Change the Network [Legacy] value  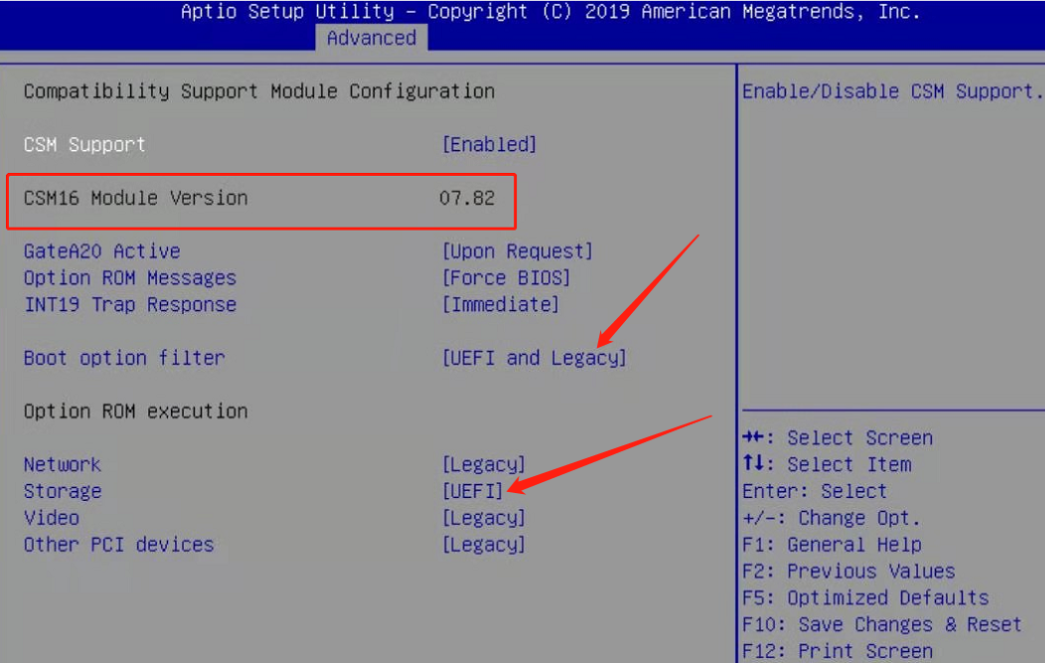point(485,464)
